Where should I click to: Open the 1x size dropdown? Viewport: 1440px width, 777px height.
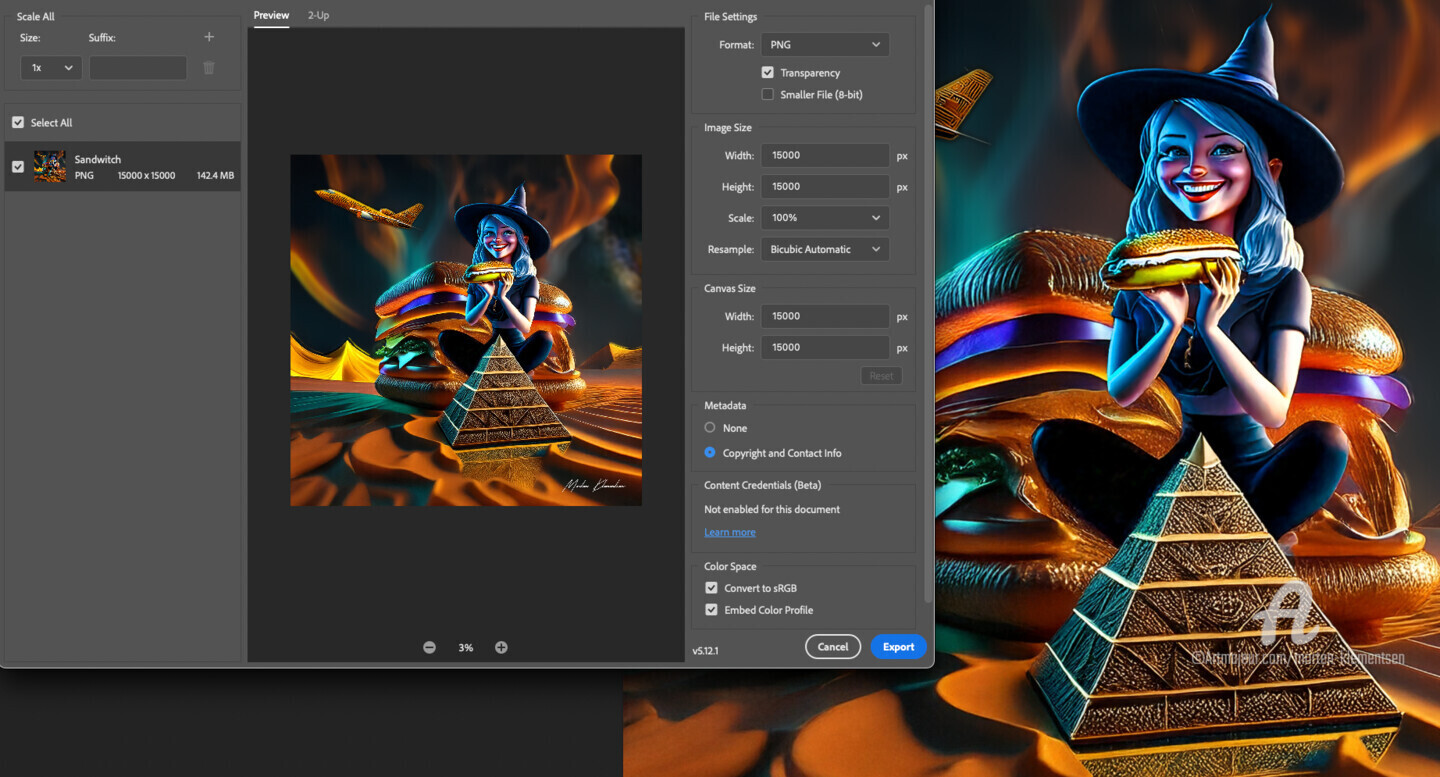coord(51,68)
